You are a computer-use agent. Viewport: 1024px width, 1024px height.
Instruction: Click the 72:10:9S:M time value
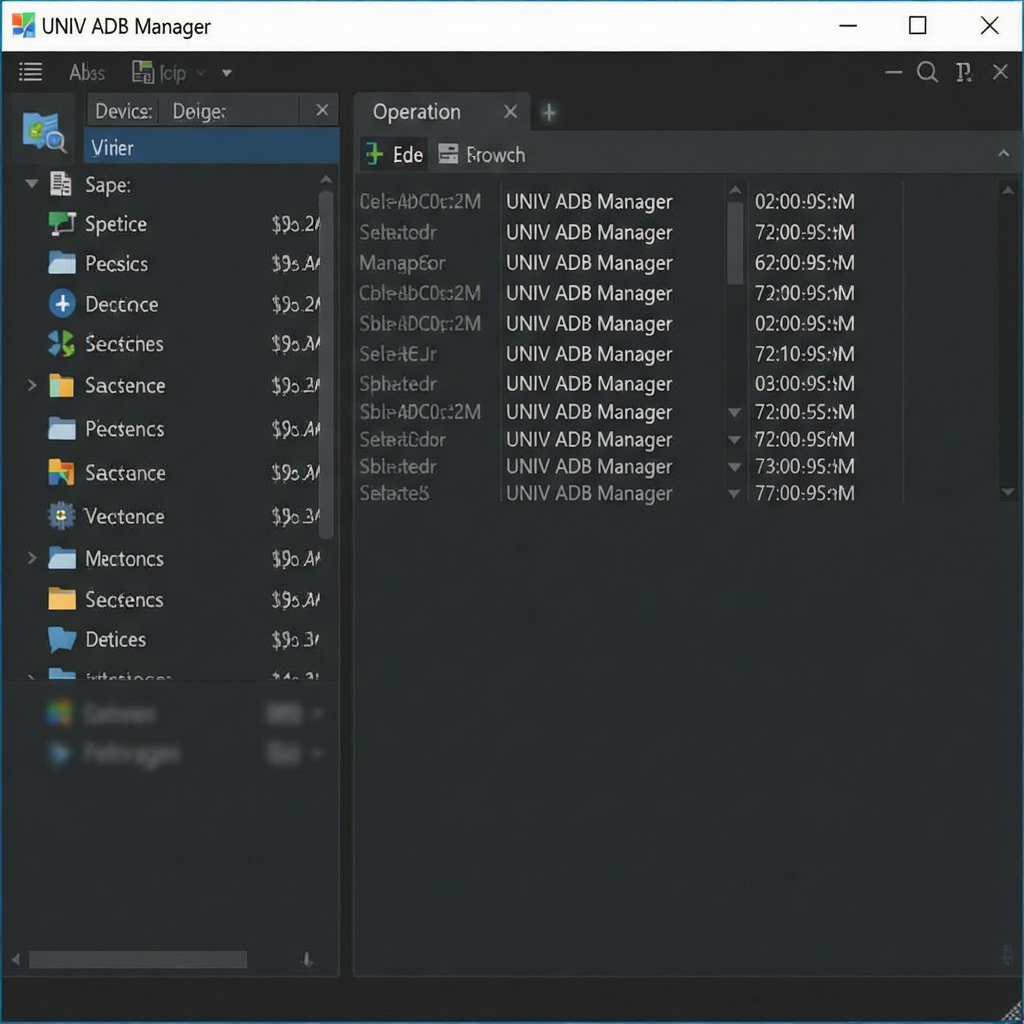coord(805,354)
